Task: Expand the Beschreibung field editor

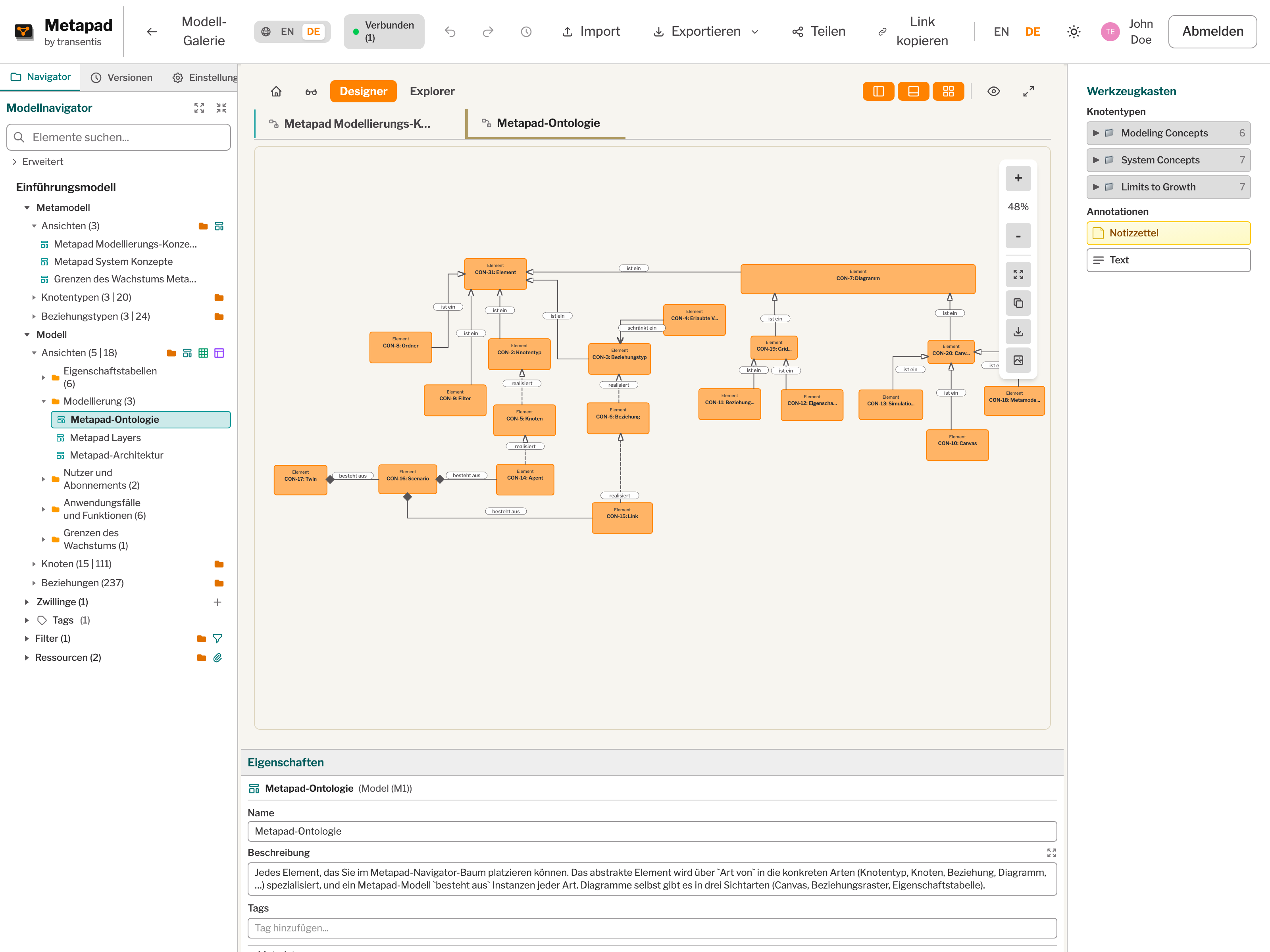Action: click(1051, 853)
